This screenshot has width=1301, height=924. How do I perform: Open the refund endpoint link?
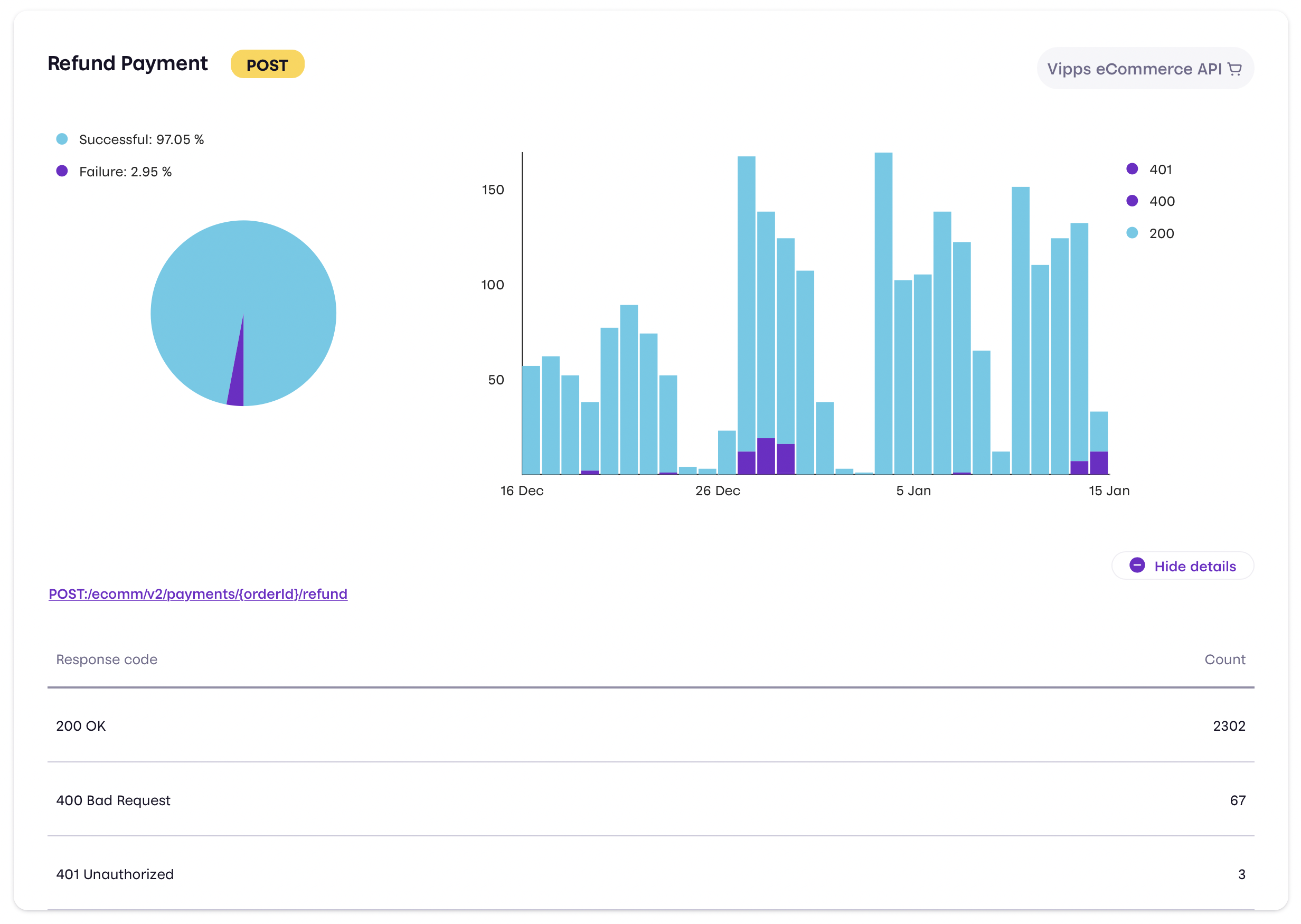pyautogui.click(x=197, y=593)
